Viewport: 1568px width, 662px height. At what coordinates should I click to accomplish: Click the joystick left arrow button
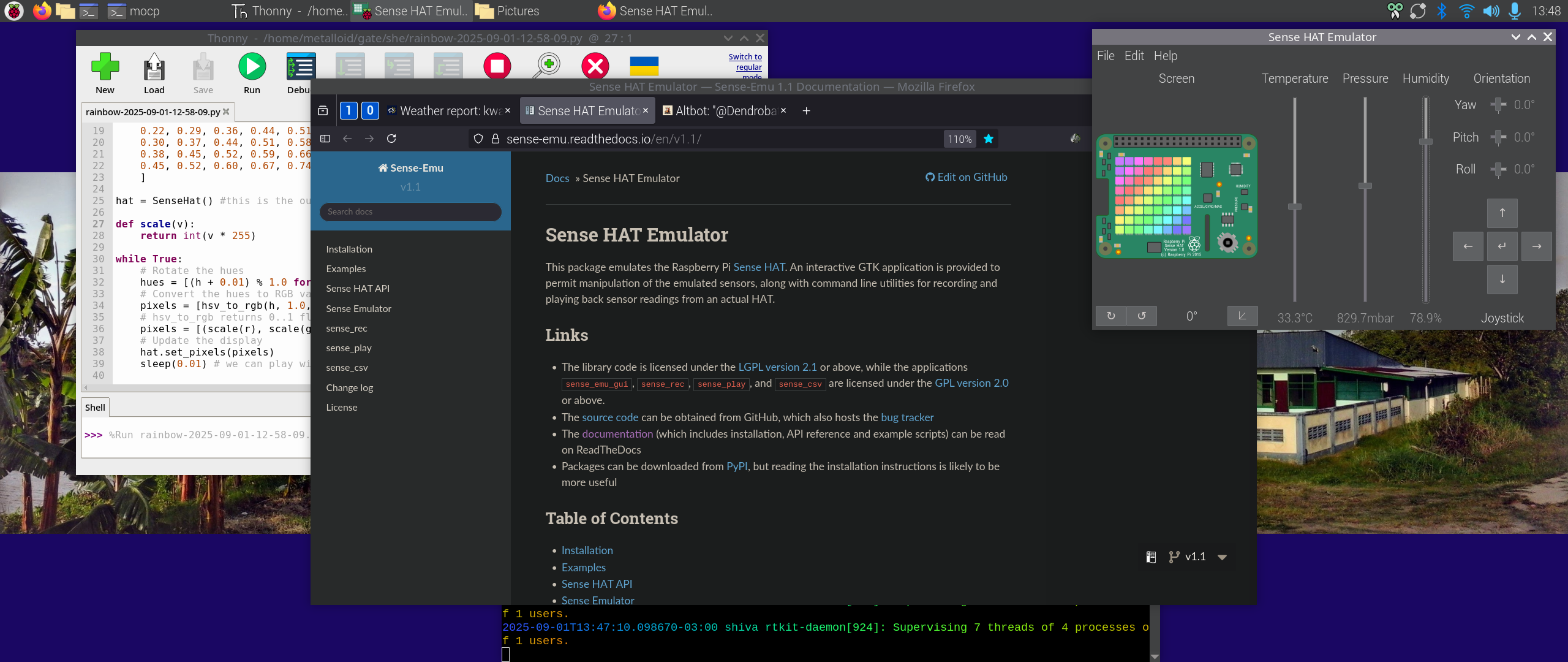point(1468,246)
